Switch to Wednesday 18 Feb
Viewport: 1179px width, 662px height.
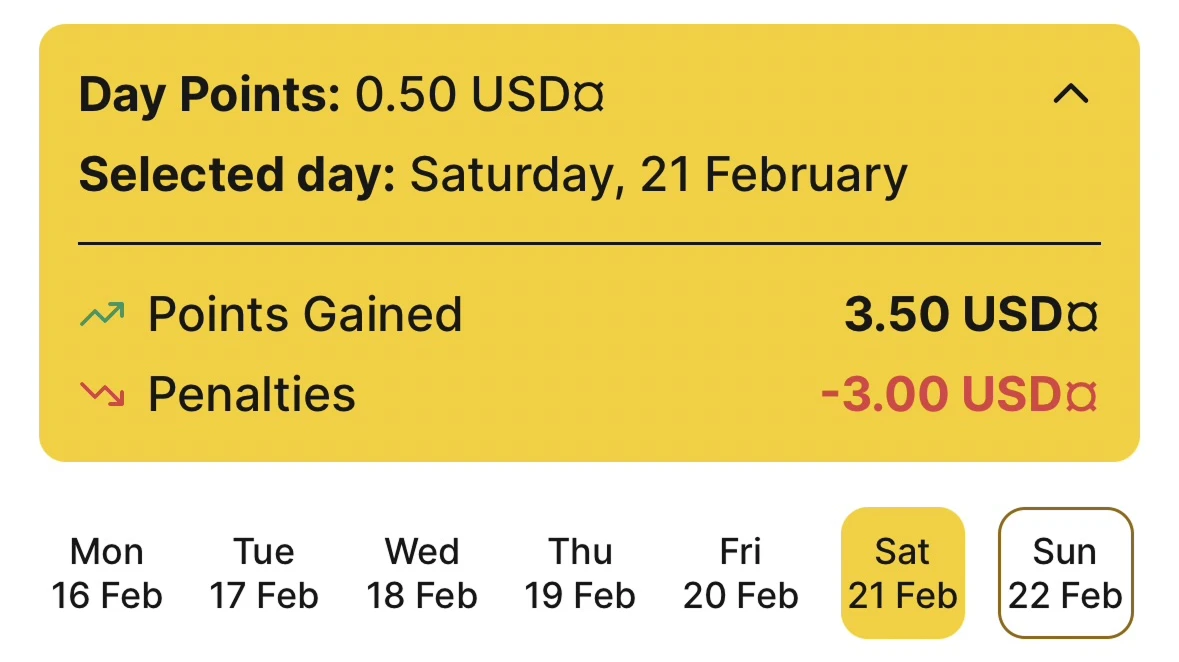point(422,572)
